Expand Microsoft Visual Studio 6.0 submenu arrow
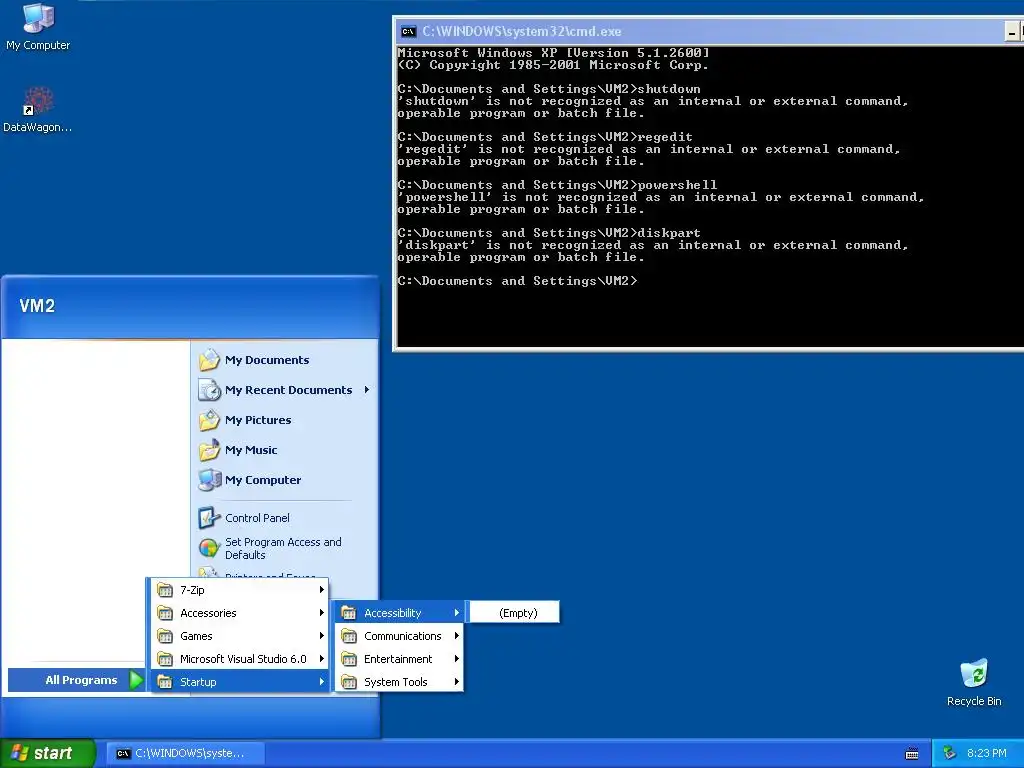This screenshot has height=768, width=1024. click(321, 658)
